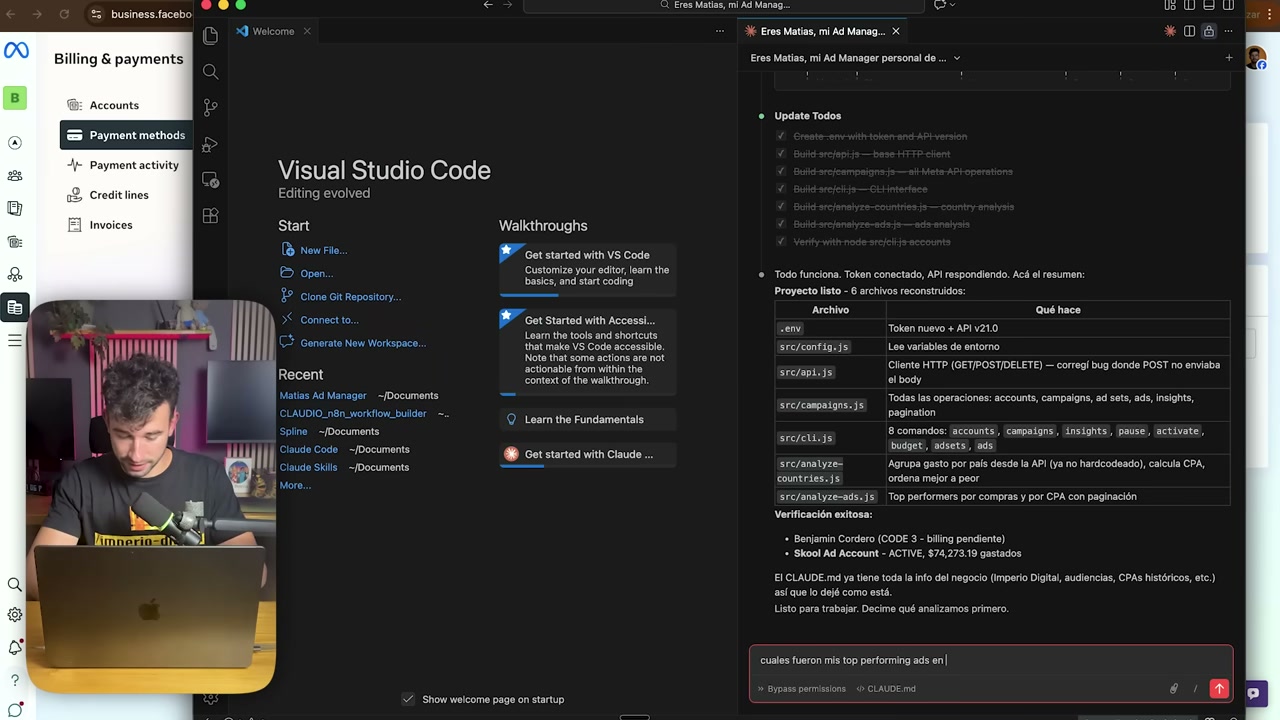Open the ellipsis menu beside the Welcome tab
The image size is (1280, 720).
coord(719,31)
